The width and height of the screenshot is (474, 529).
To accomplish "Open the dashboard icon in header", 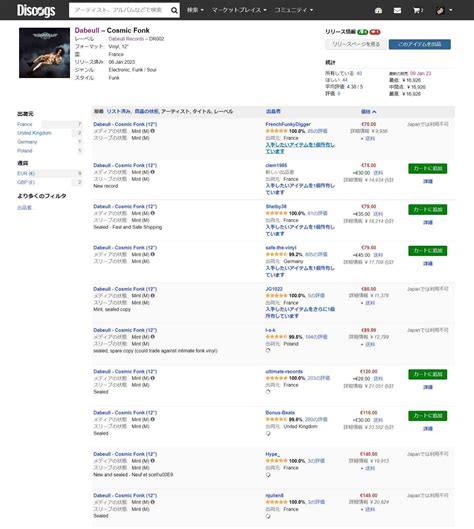I will pos(378,11).
